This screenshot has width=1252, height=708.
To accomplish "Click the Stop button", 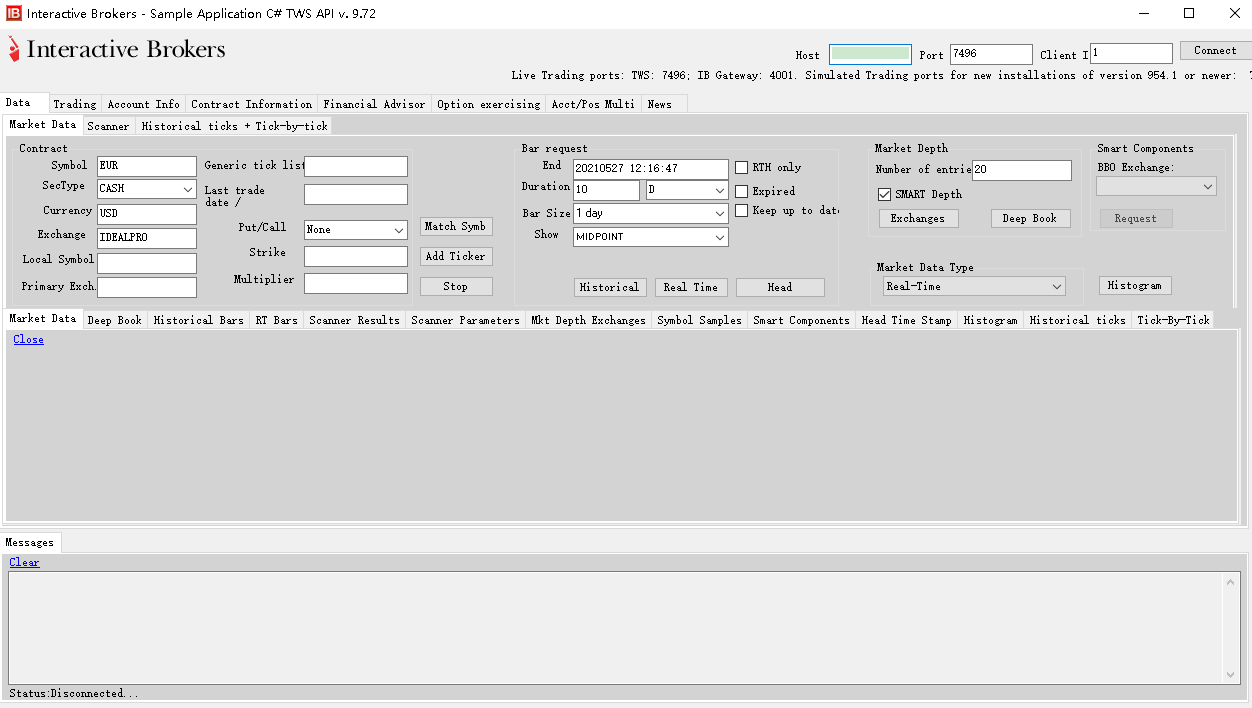I will 456,287.
